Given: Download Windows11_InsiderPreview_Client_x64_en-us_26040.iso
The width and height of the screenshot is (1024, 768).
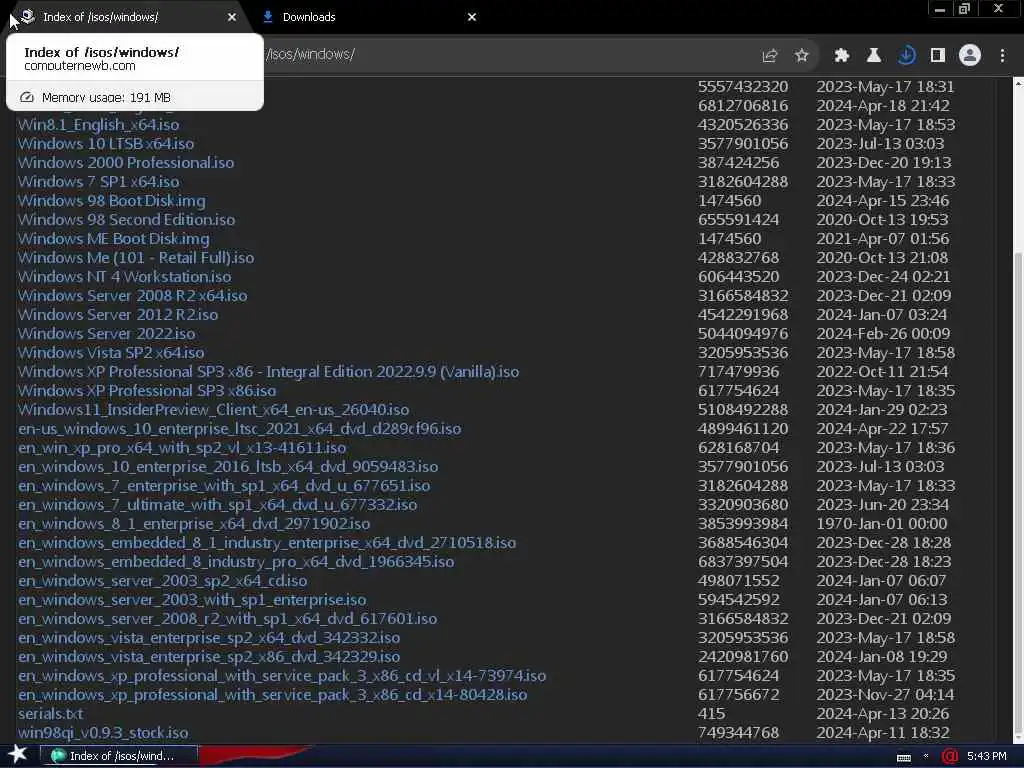Looking at the screenshot, I should 214,409.
